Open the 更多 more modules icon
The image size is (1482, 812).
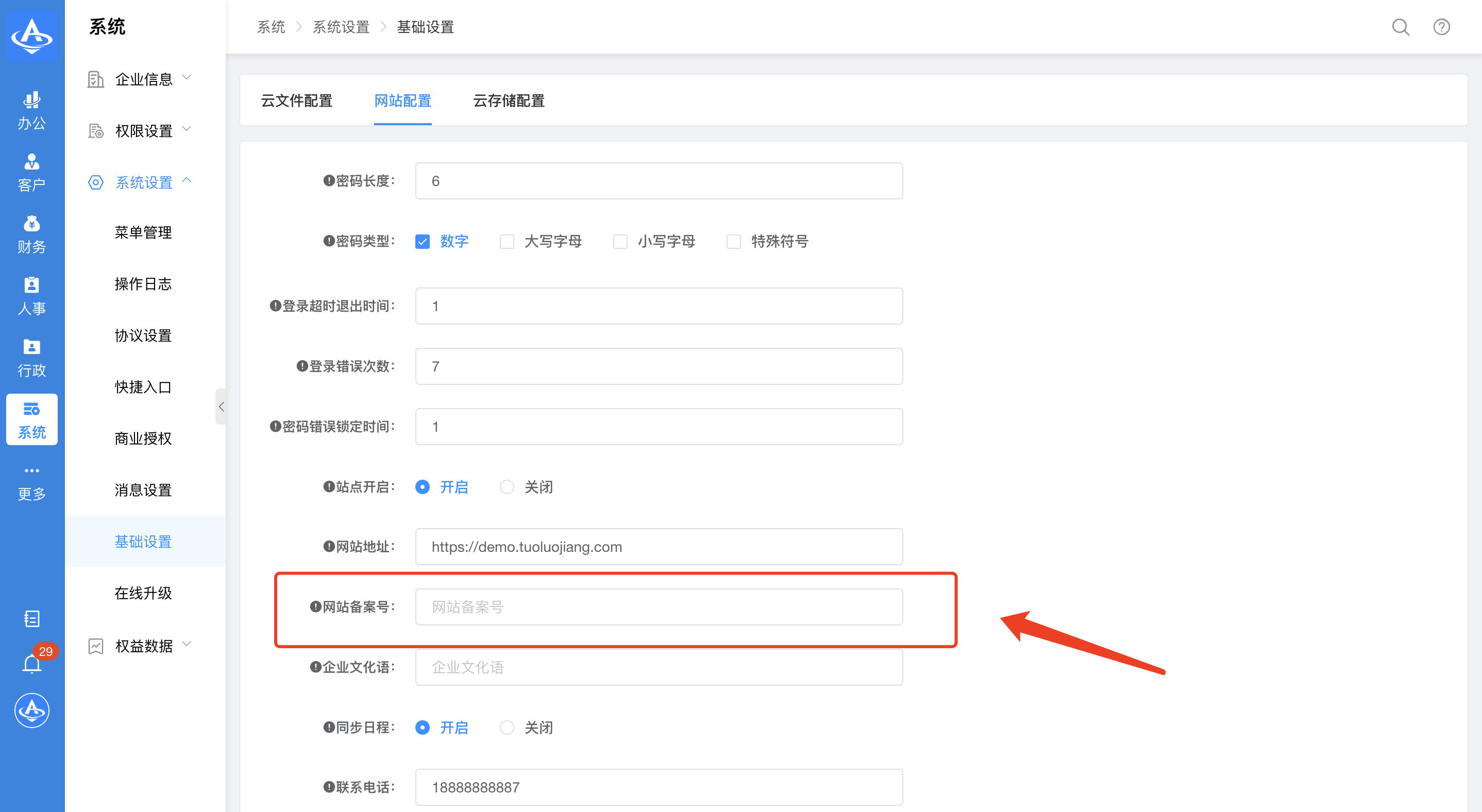click(x=31, y=481)
